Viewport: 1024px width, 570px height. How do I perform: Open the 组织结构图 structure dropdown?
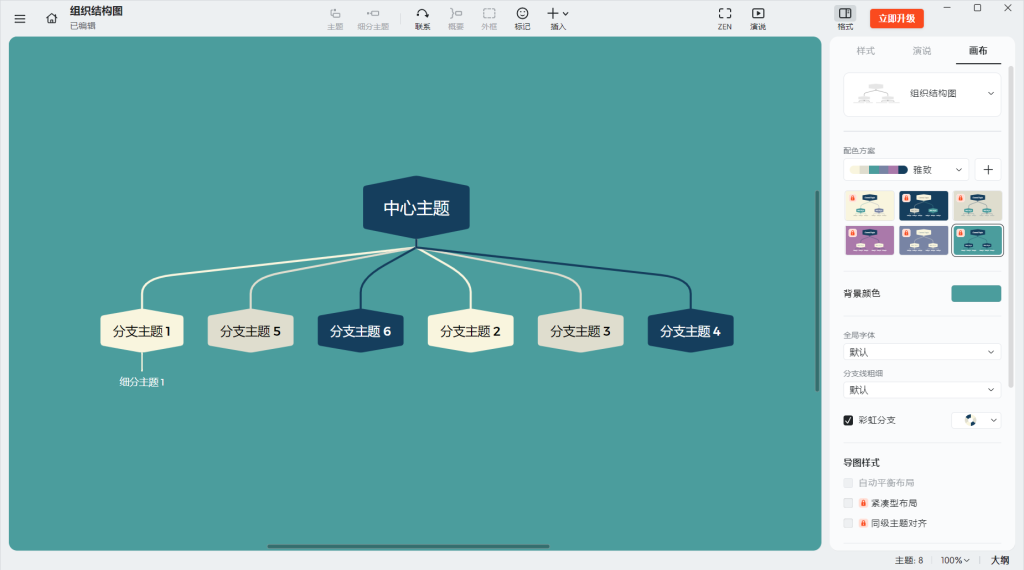[922, 94]
